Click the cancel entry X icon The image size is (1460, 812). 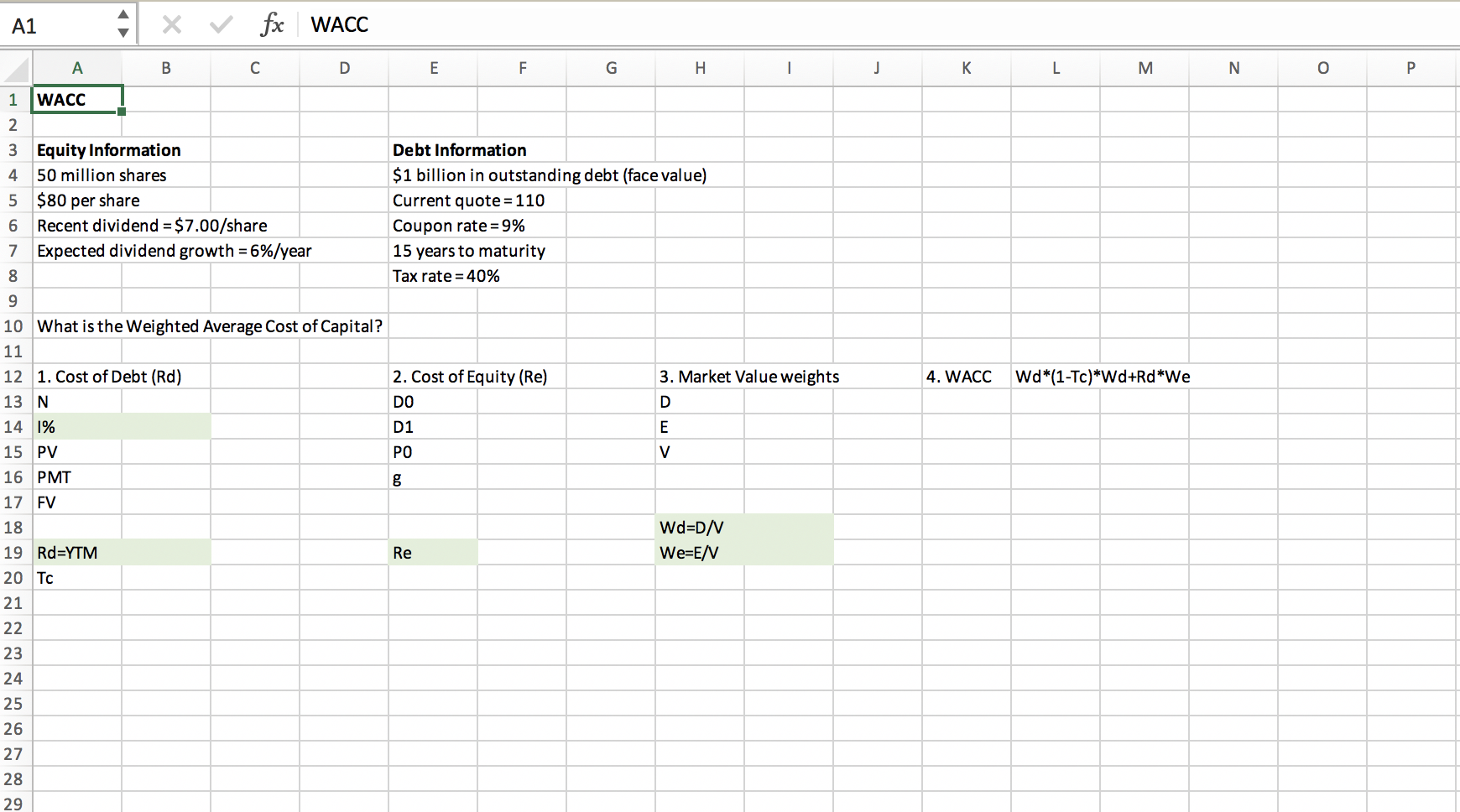click(172, 25)
